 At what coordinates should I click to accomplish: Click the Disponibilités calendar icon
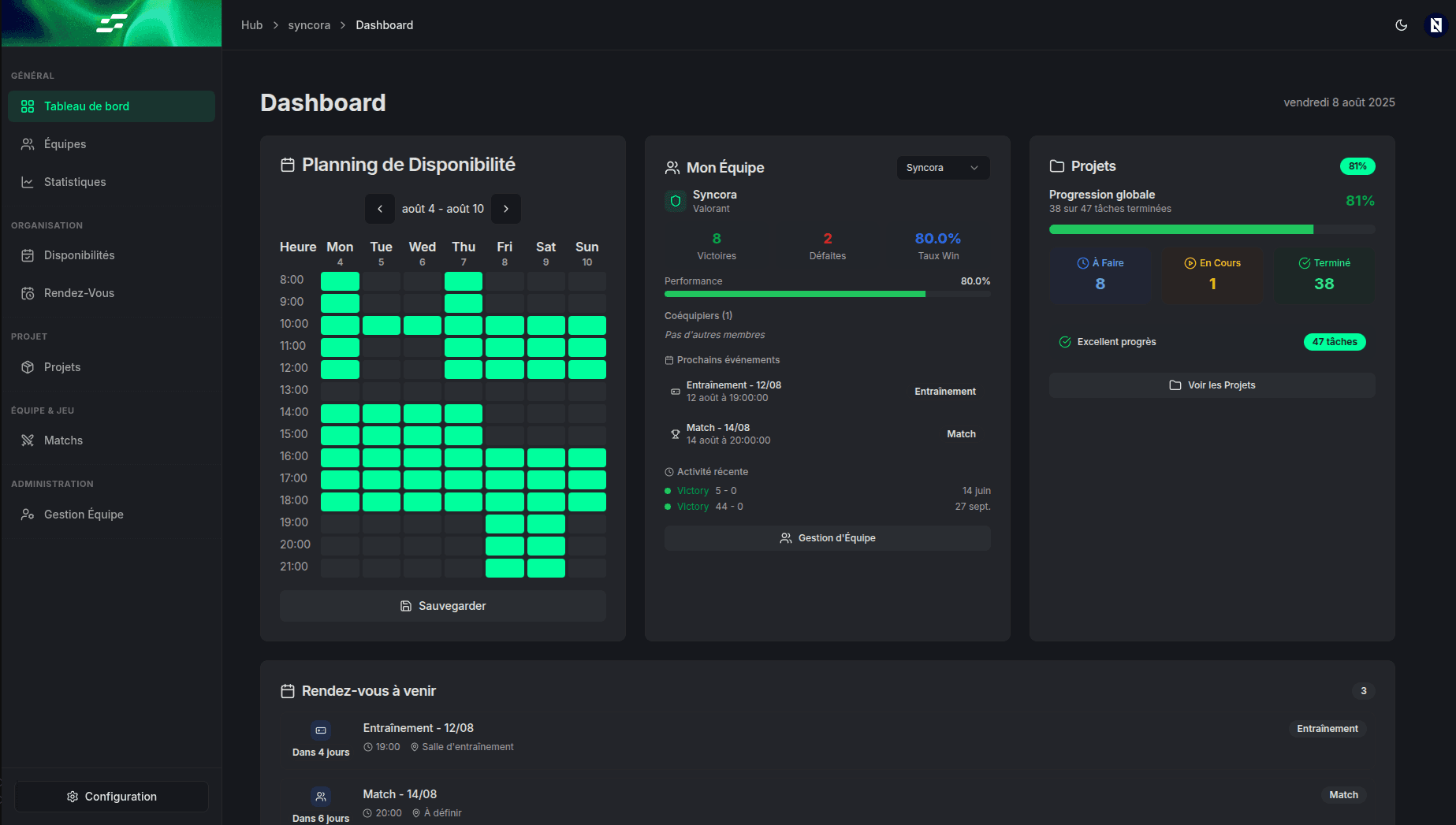point(28,255)
